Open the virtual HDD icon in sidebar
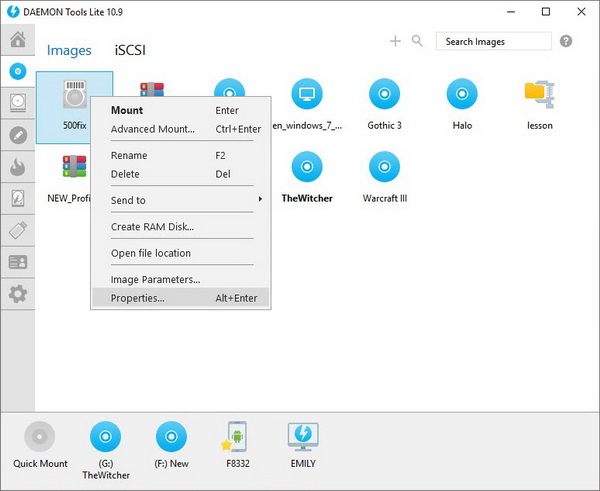This screenshot has height=491, width=600. coord(18,198)
